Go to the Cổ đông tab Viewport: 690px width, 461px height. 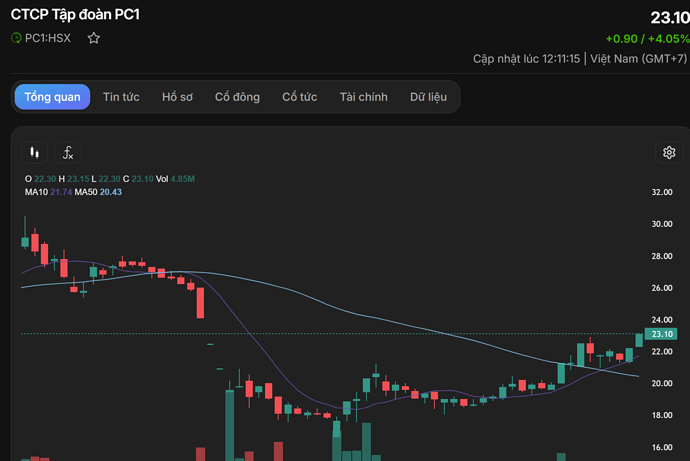(237, 97)
